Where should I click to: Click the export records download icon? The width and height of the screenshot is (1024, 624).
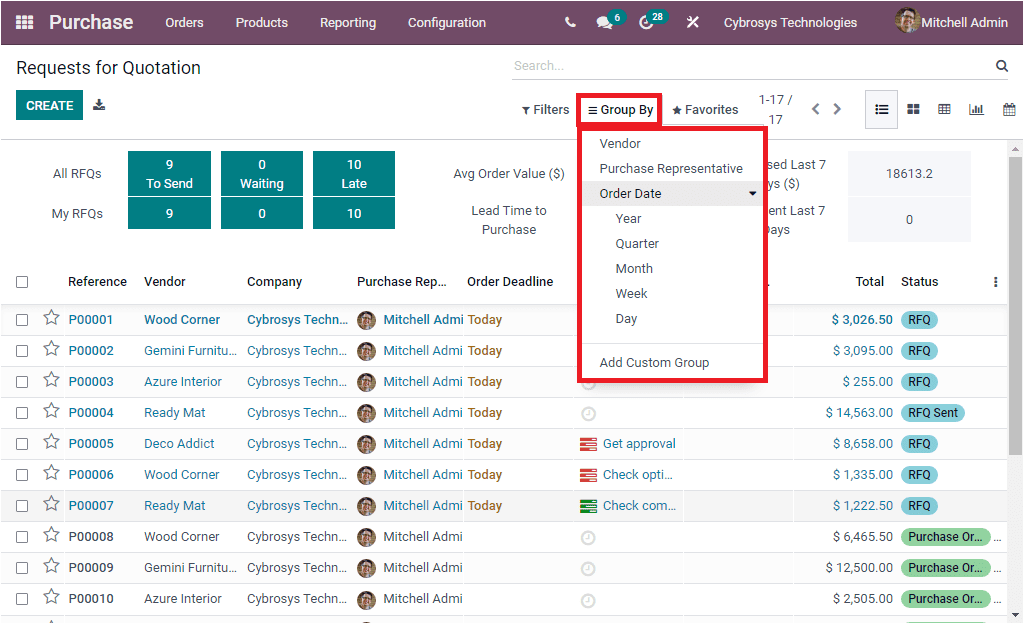coord(99,104)
